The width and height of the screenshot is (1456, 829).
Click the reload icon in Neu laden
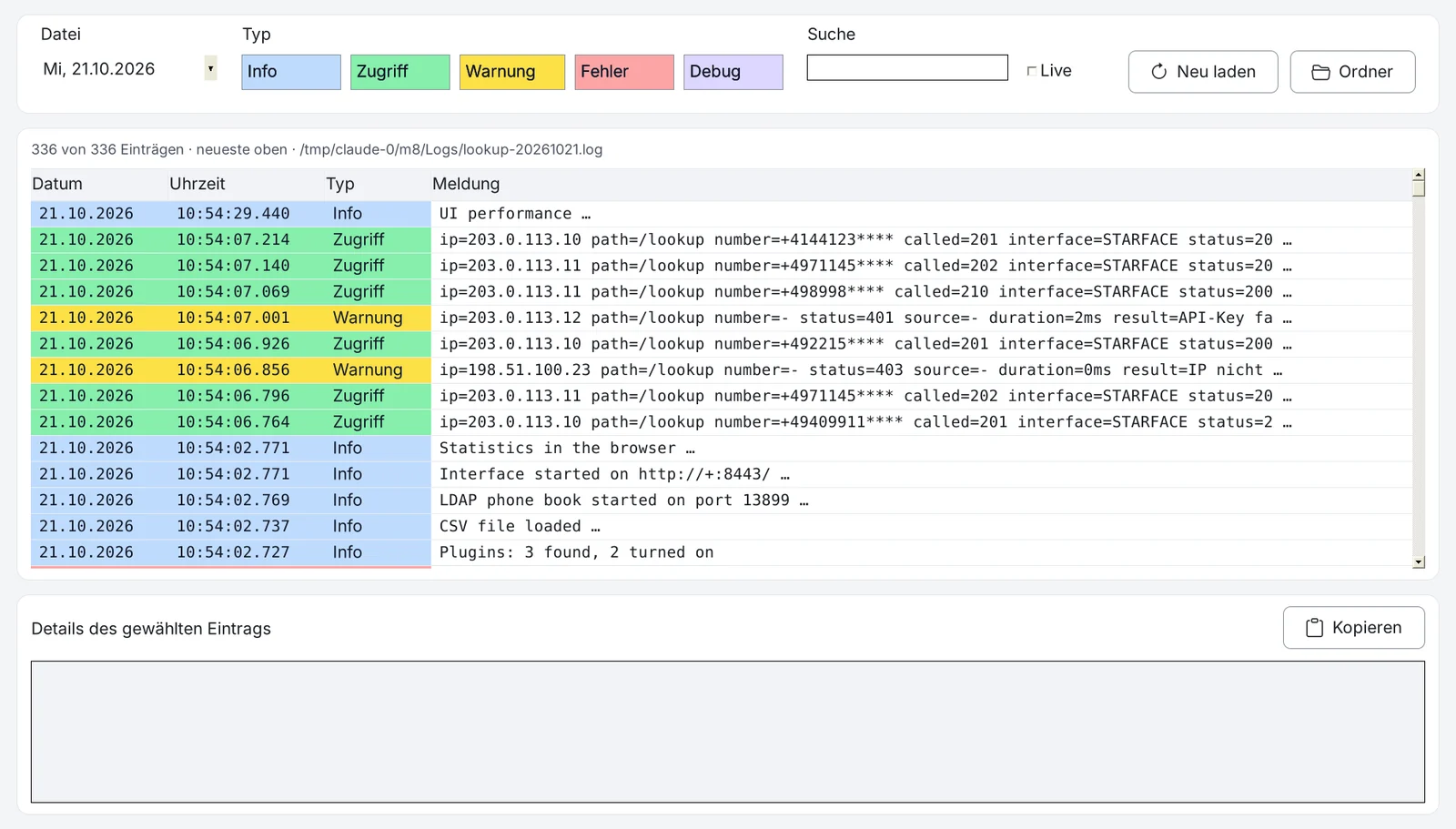pos(1158,72)
